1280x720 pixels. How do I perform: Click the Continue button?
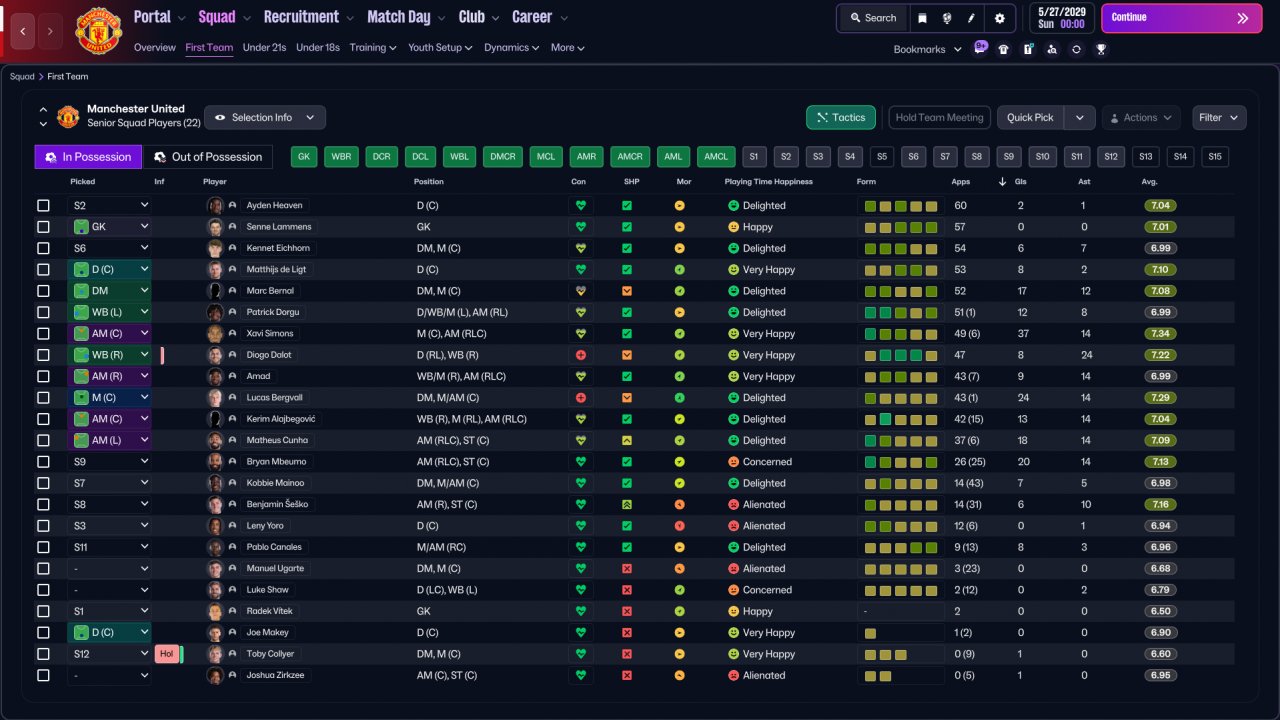pyautogui.click(x=1181, y=18)
